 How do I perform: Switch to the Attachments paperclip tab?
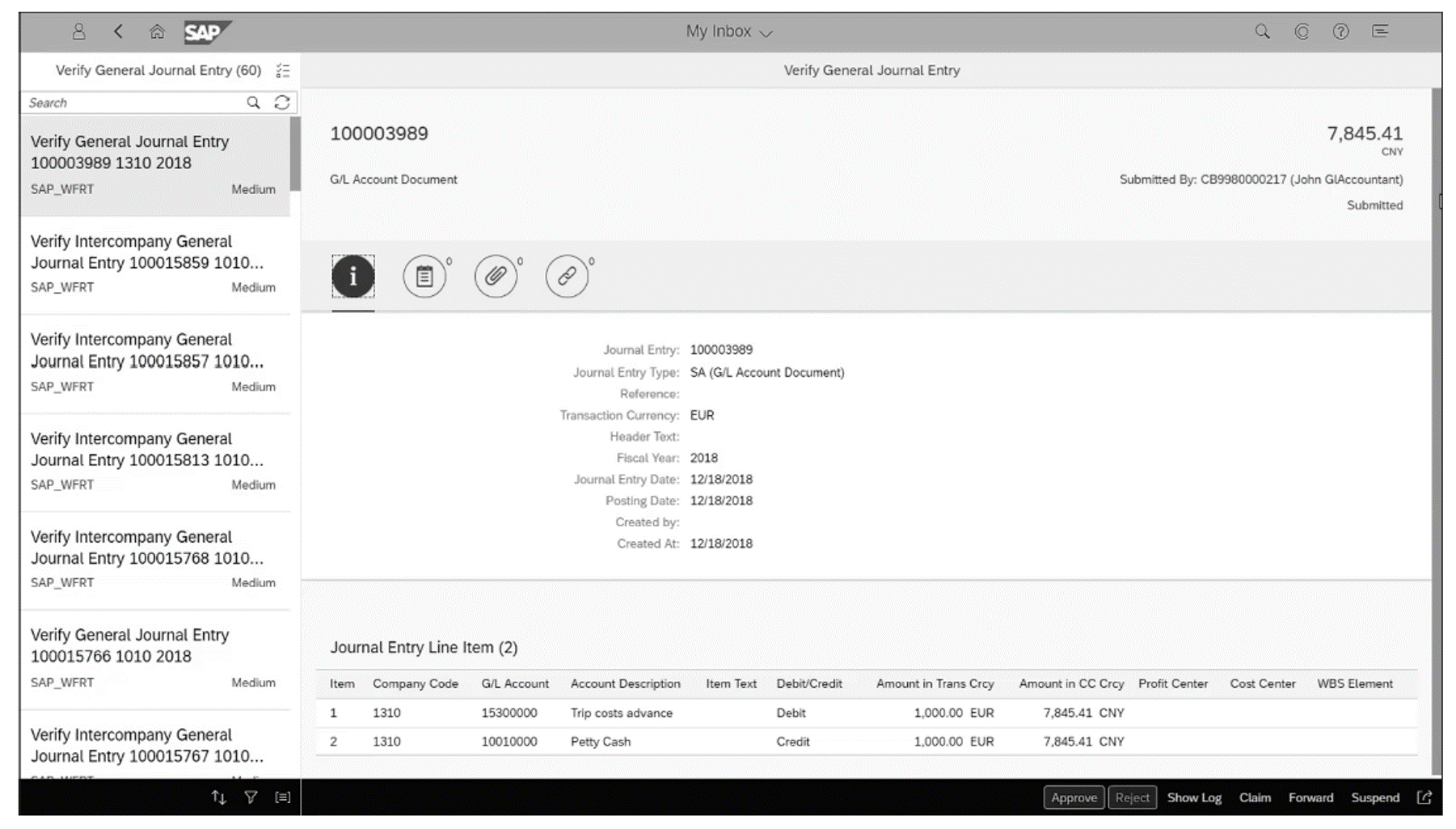(496, 276)
